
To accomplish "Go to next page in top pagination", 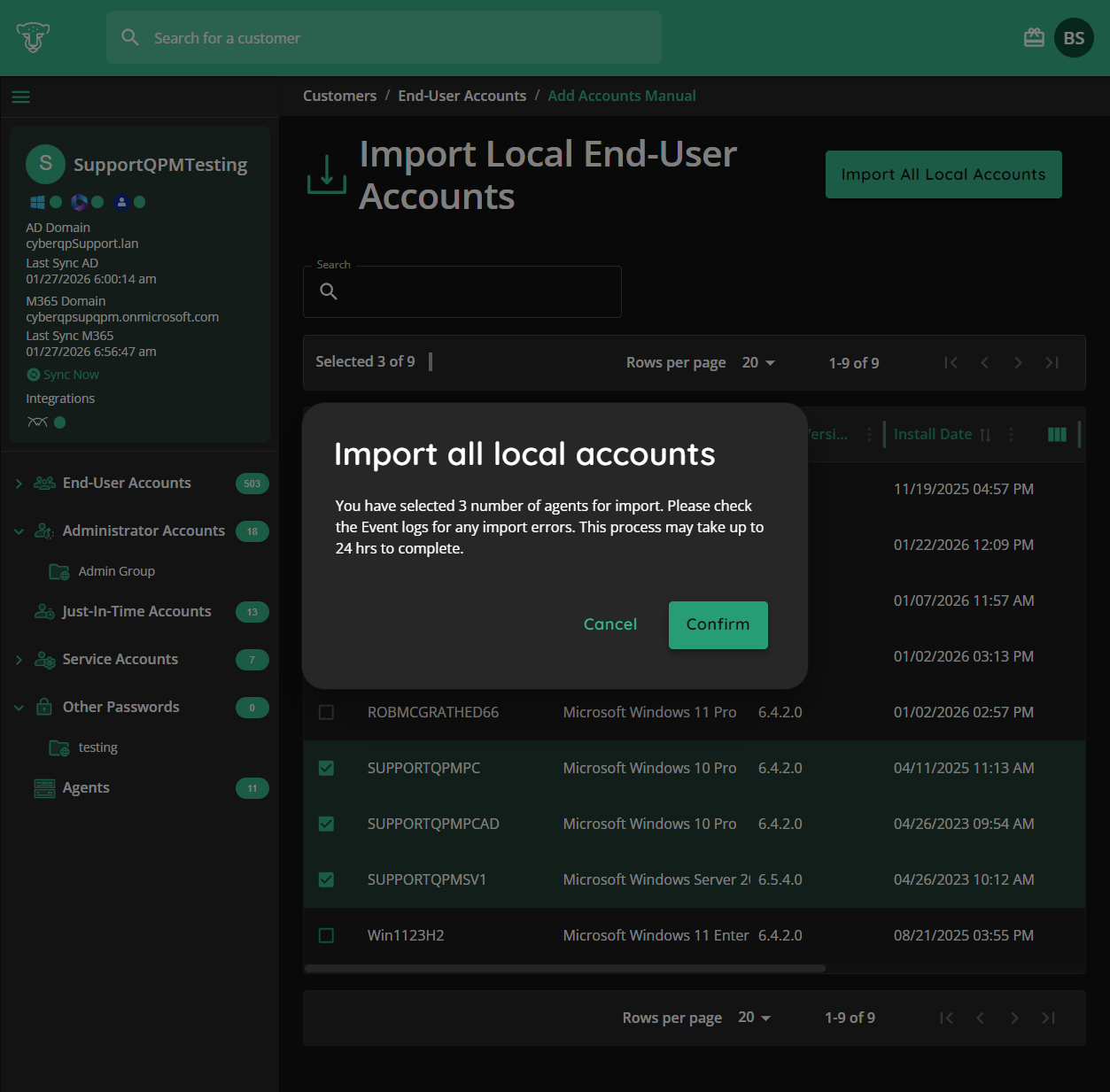I will (x=1018, y=362).
